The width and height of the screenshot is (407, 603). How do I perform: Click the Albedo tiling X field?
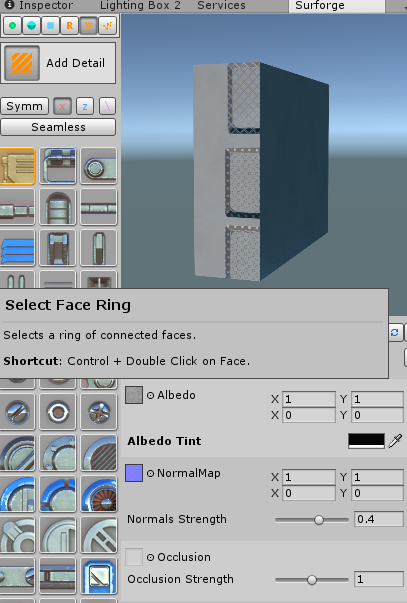(x=309, y=399)
